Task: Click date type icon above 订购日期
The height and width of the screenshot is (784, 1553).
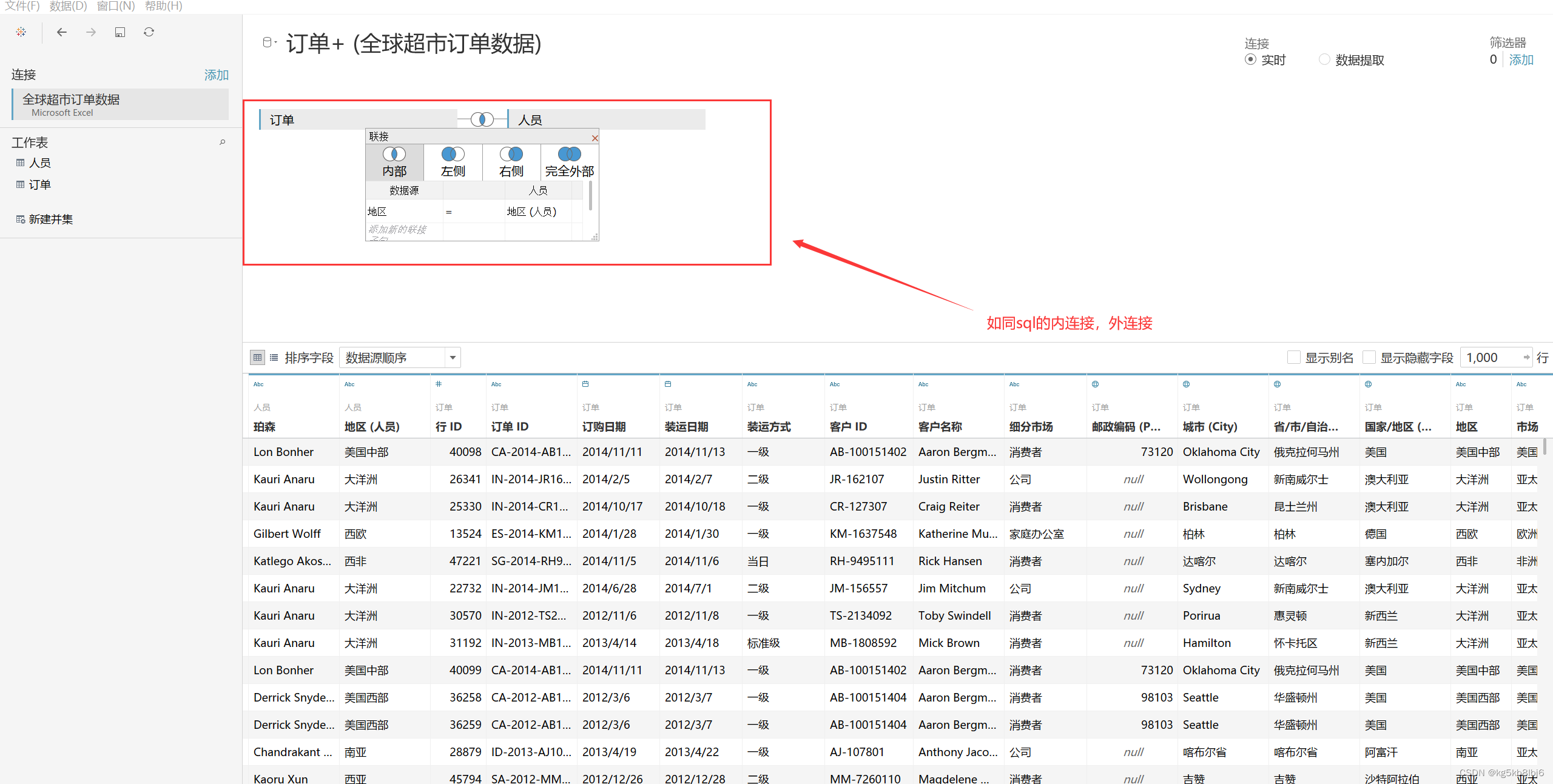Action: [x=585, y=384]
